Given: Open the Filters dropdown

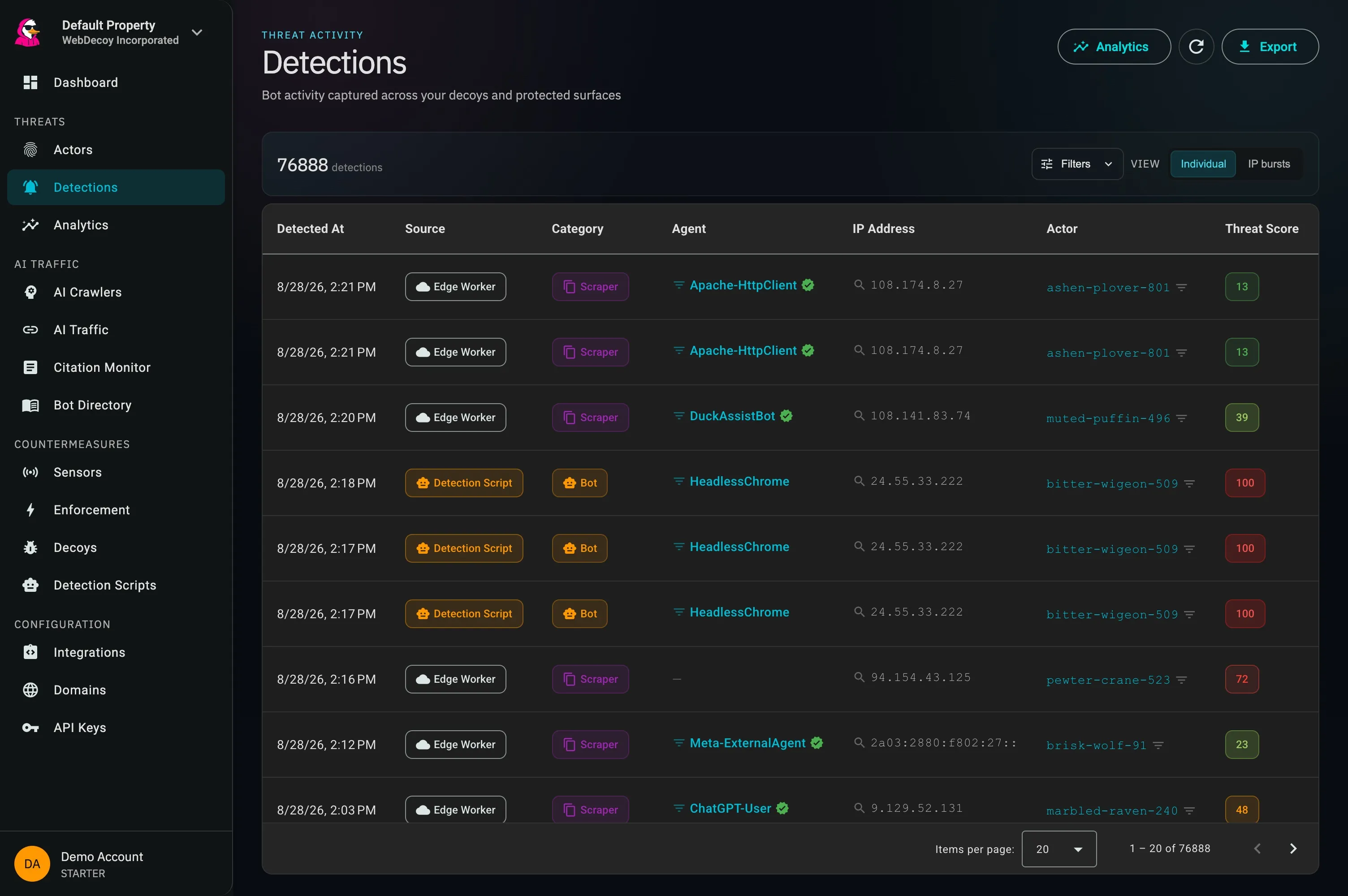Looking at the screenshot, I should [1076, 164].
